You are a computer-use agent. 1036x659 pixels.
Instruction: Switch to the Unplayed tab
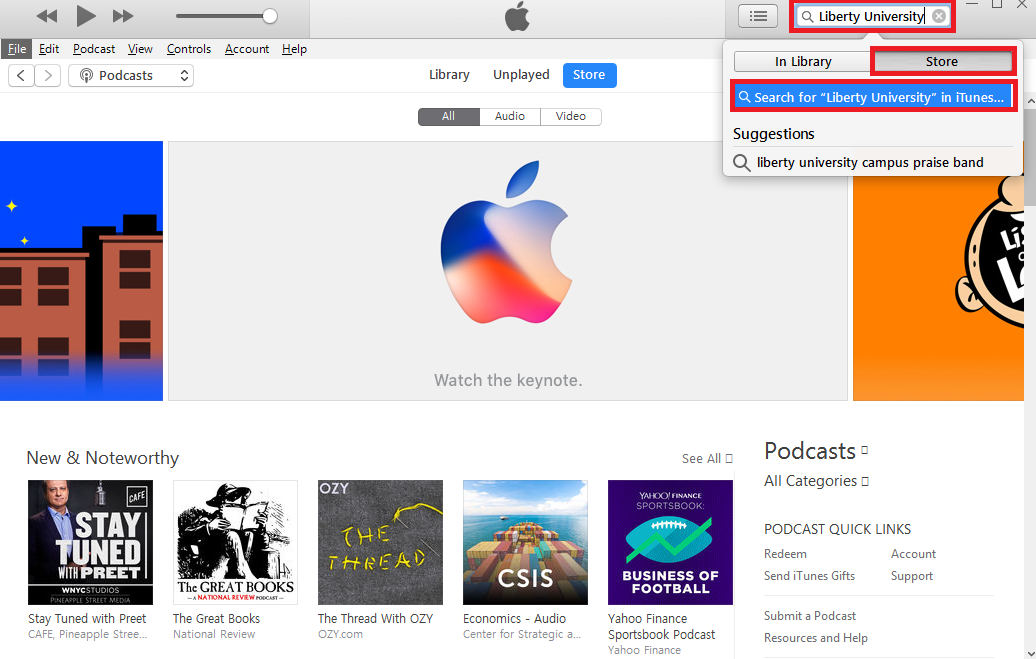[521, 75]
